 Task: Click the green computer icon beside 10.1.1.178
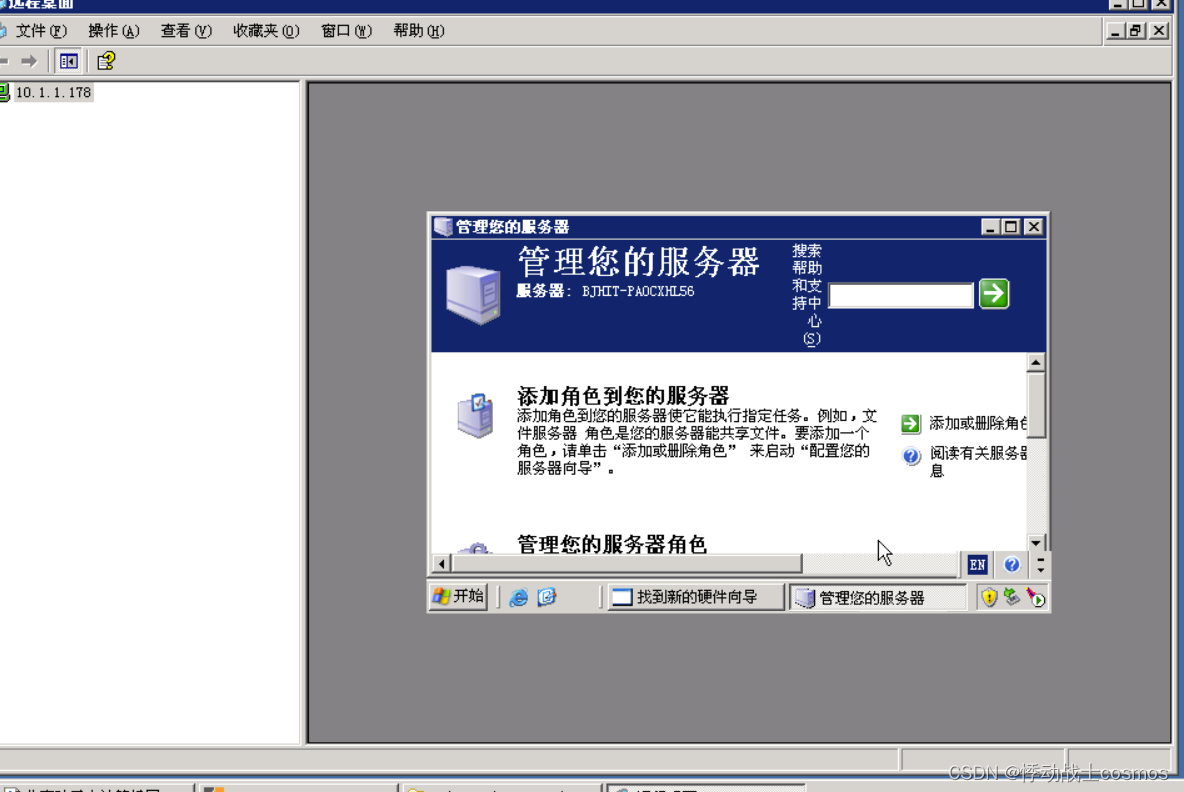[4, 92]
